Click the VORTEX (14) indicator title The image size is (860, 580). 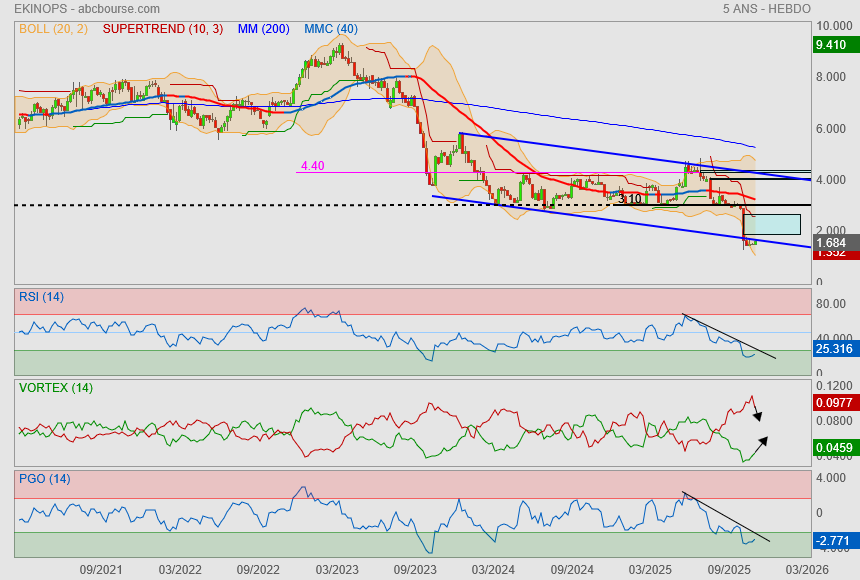(x=56, y=388)
